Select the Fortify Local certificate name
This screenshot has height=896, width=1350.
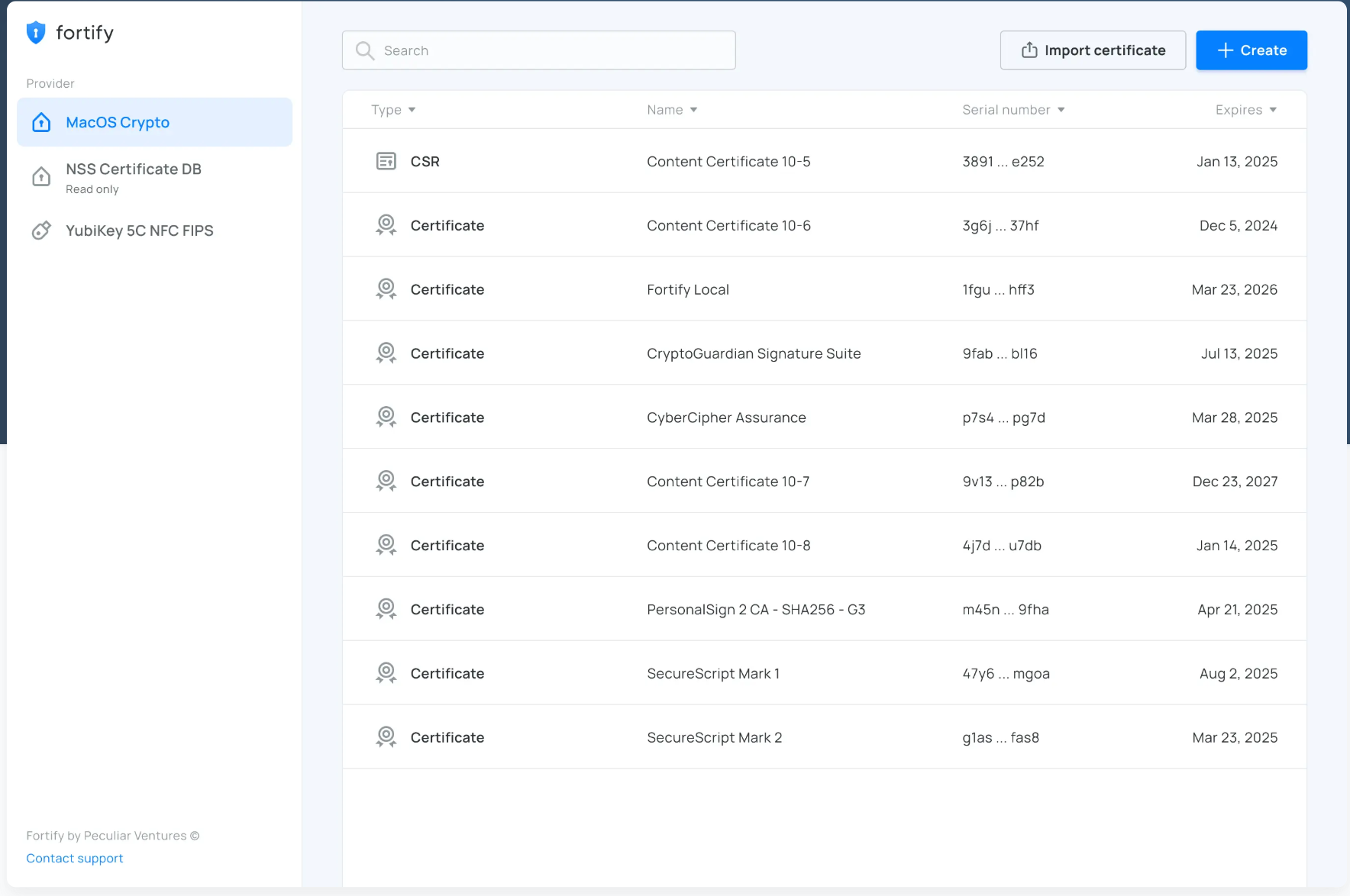click(688, 290)
